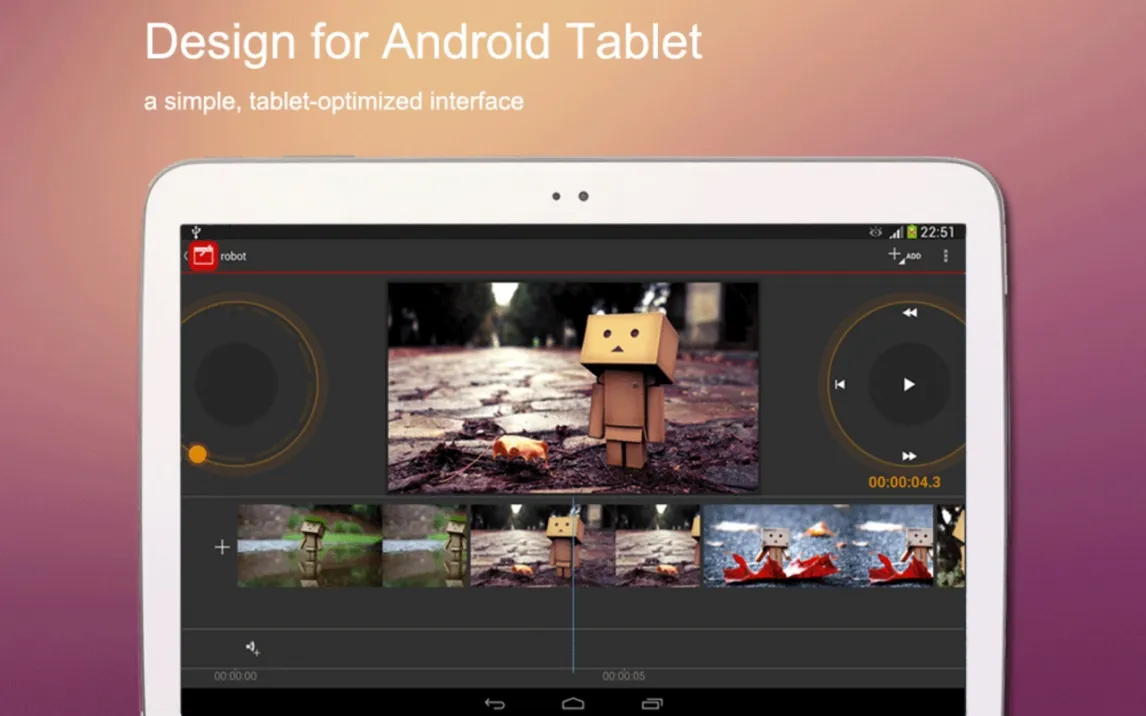1146x716 pixels.
Task: Add a clip with timeline plus icon
Action: (x=222, y=547)
